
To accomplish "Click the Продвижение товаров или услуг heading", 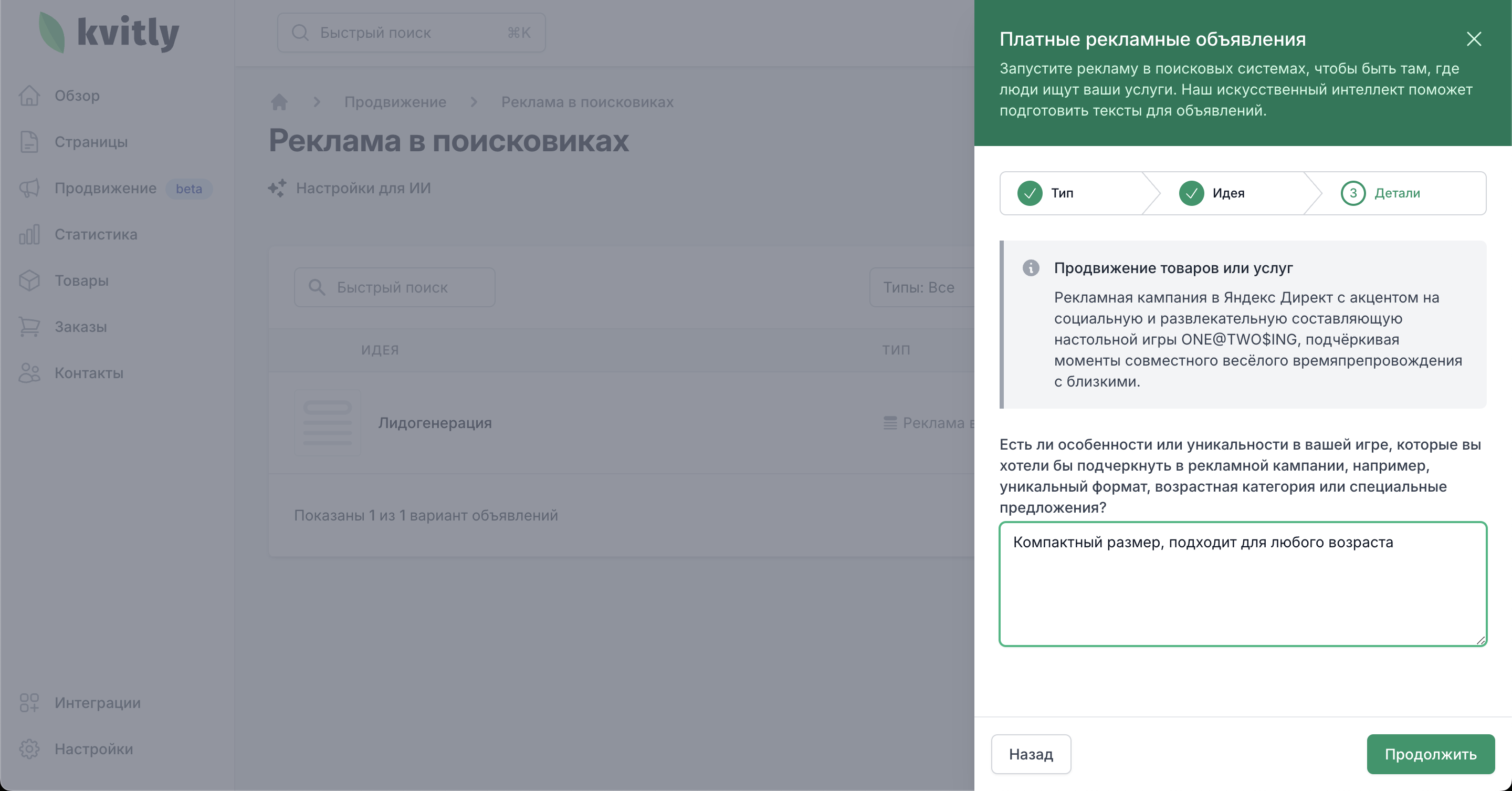I will (1173, 268).
